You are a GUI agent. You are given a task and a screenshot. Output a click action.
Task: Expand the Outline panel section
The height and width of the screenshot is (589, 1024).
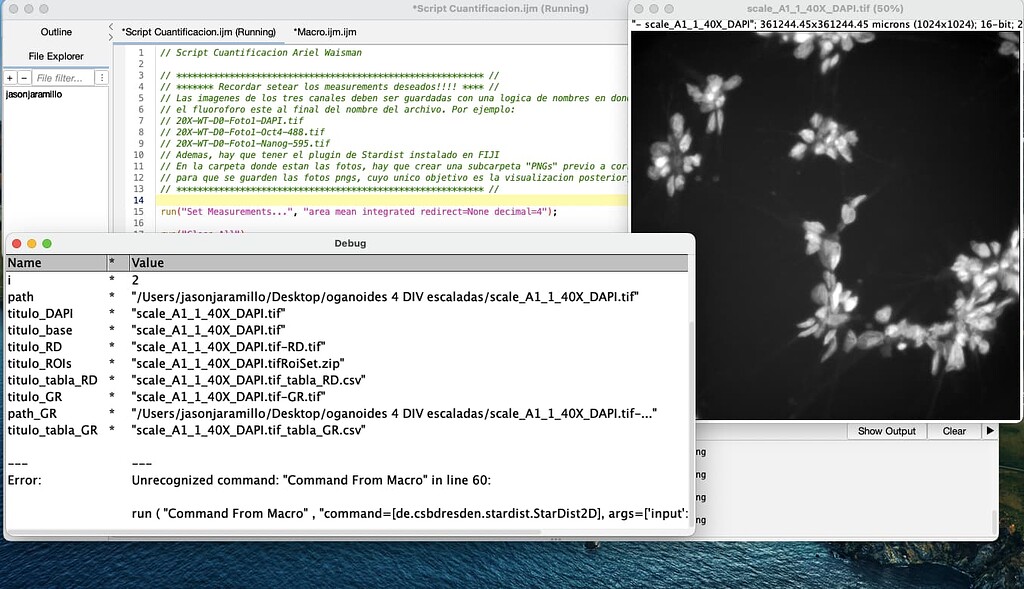55,32
